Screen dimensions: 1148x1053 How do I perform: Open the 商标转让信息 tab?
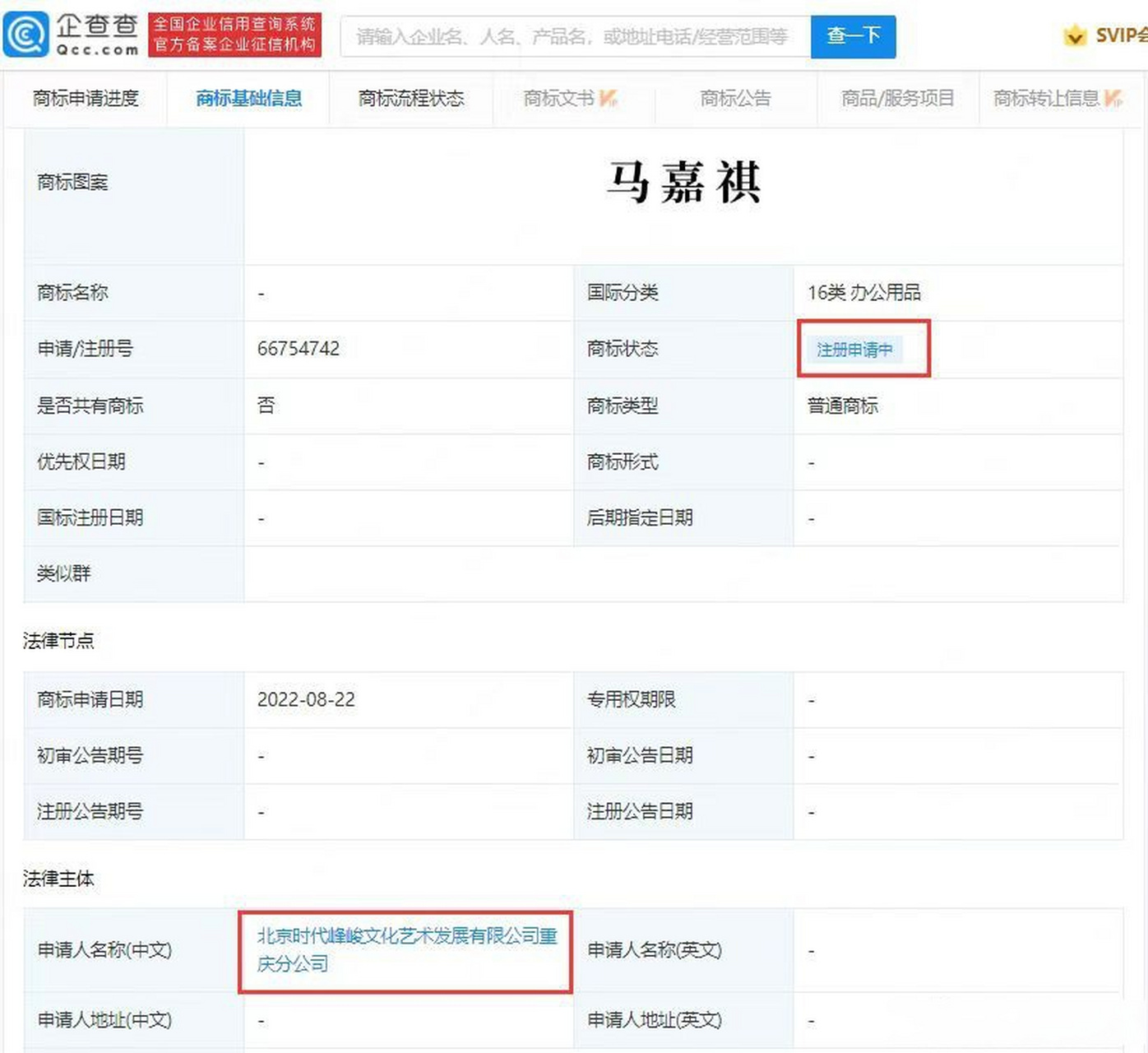[1046, 99]
